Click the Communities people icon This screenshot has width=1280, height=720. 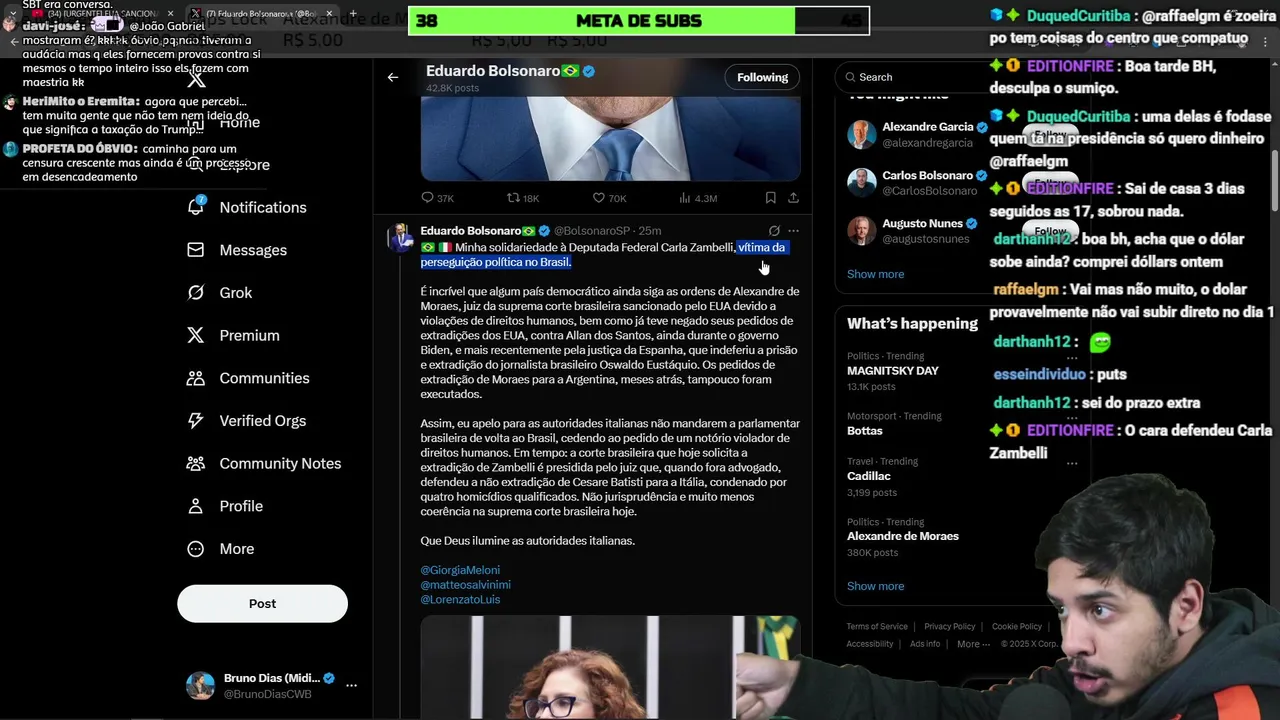pyautogui.click(x=196, y=378)
